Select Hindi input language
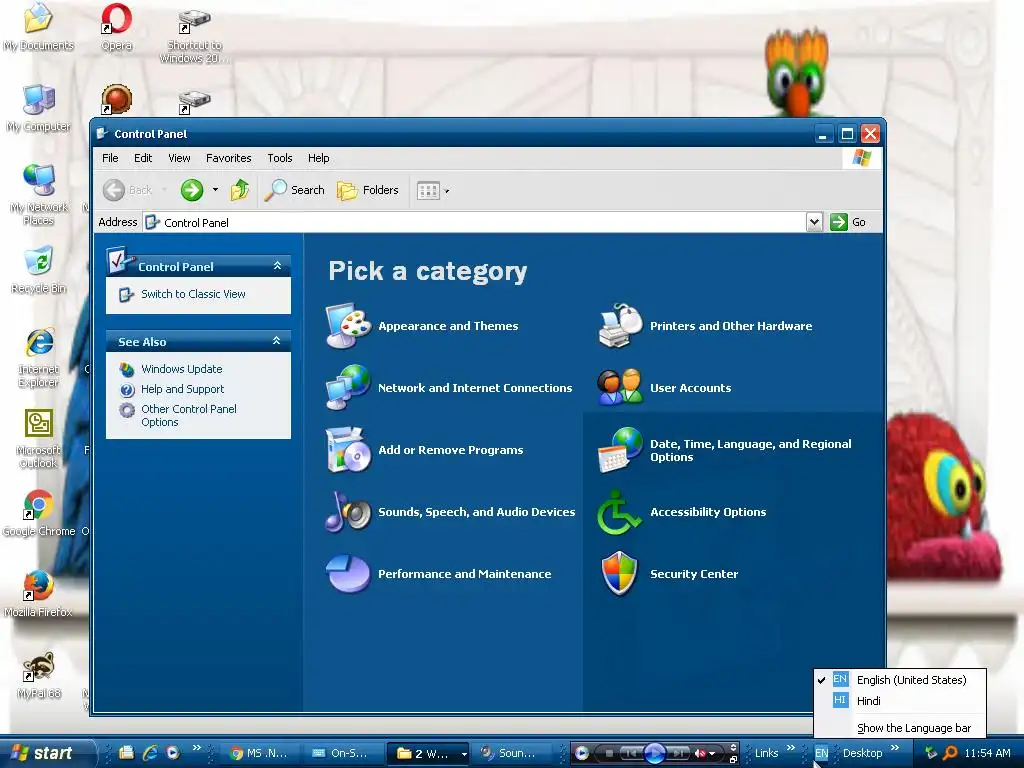 (900, 701)
